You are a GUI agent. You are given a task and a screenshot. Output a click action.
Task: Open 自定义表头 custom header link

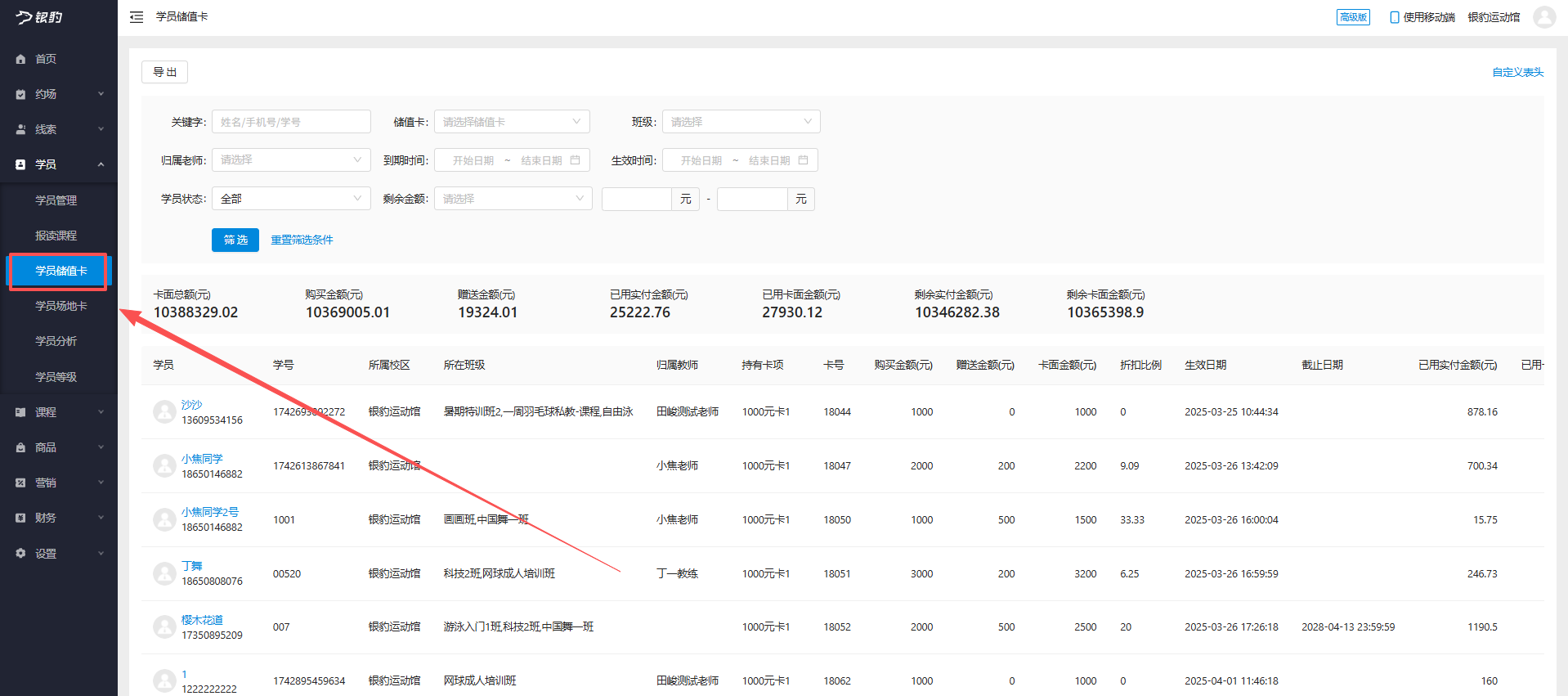(x=1517, y=72)
